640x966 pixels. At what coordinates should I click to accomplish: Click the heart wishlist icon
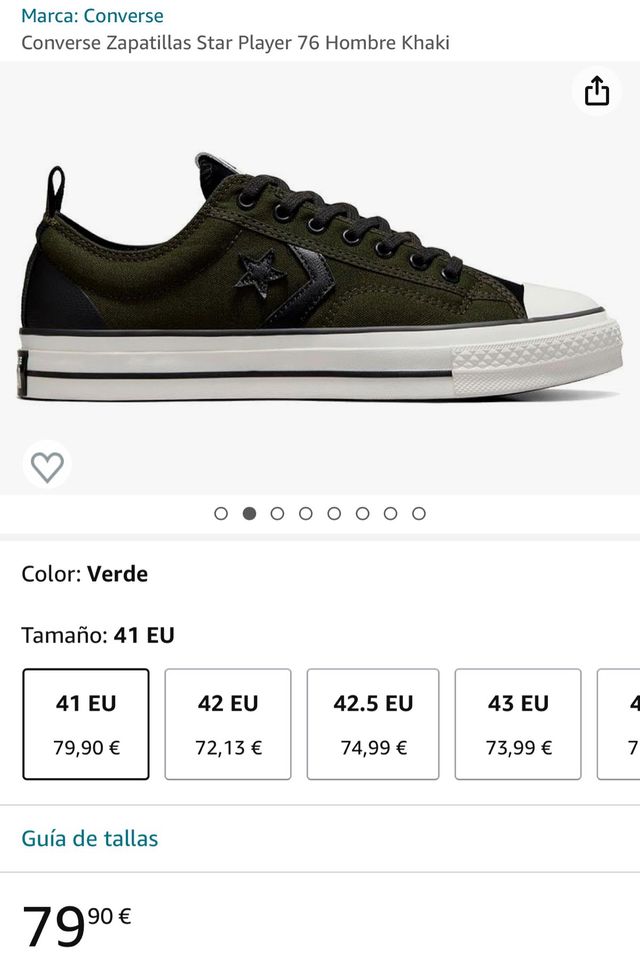click(x=45, y=464)
